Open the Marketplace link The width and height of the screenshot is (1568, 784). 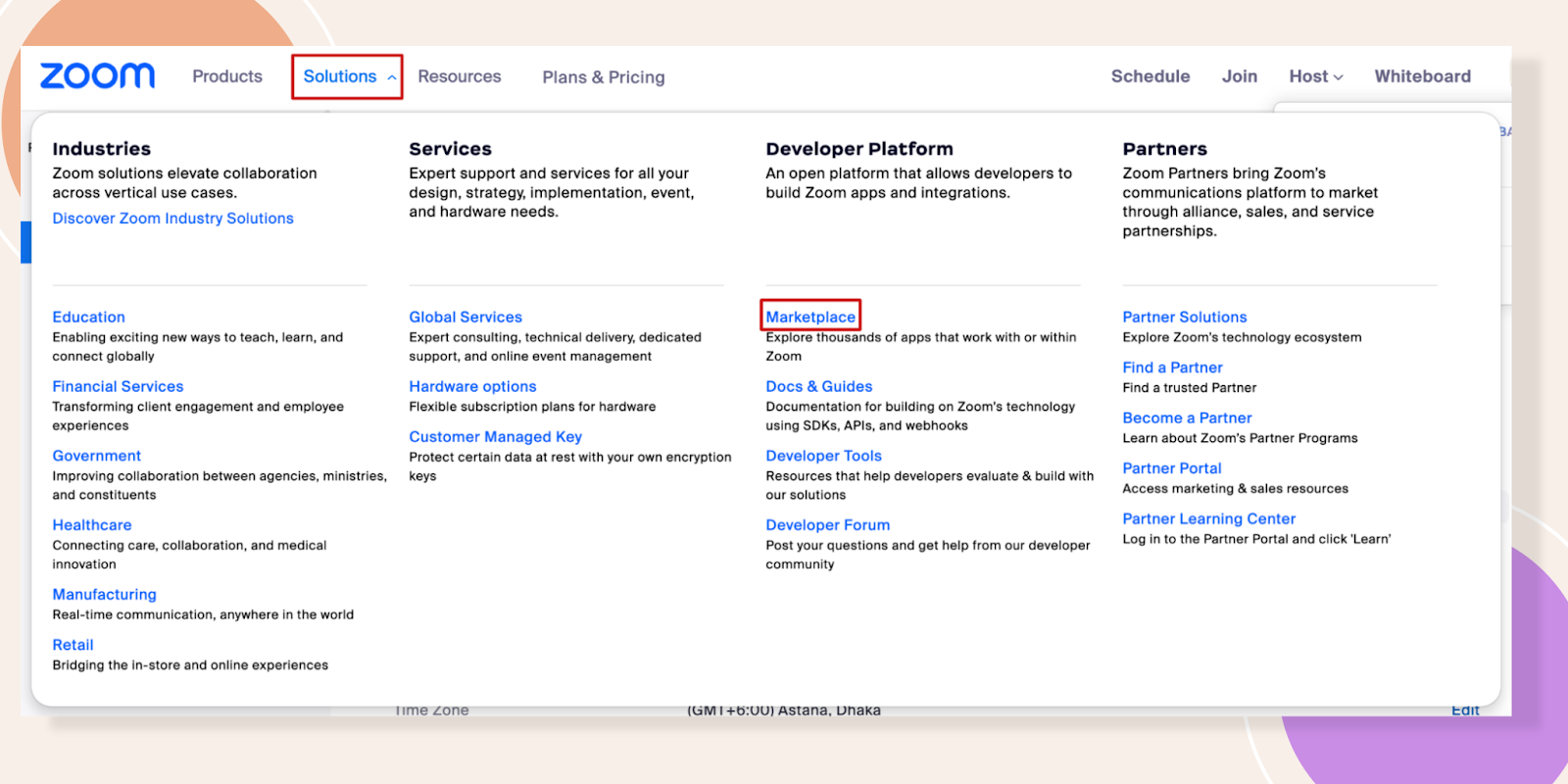coord(810,318)
